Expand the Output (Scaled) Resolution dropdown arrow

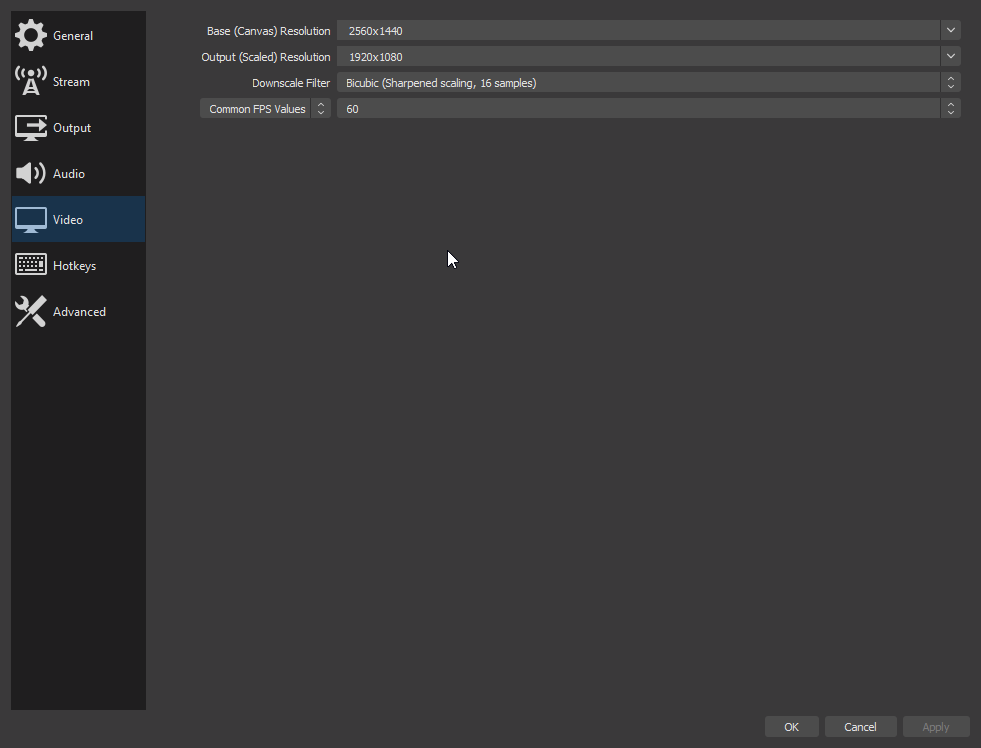tap(950, 57)
